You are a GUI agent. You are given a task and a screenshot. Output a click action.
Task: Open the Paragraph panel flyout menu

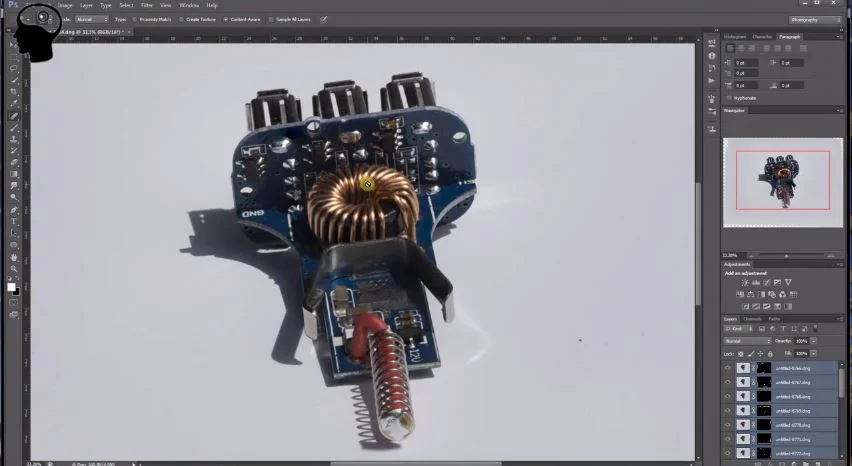point(839,36)
